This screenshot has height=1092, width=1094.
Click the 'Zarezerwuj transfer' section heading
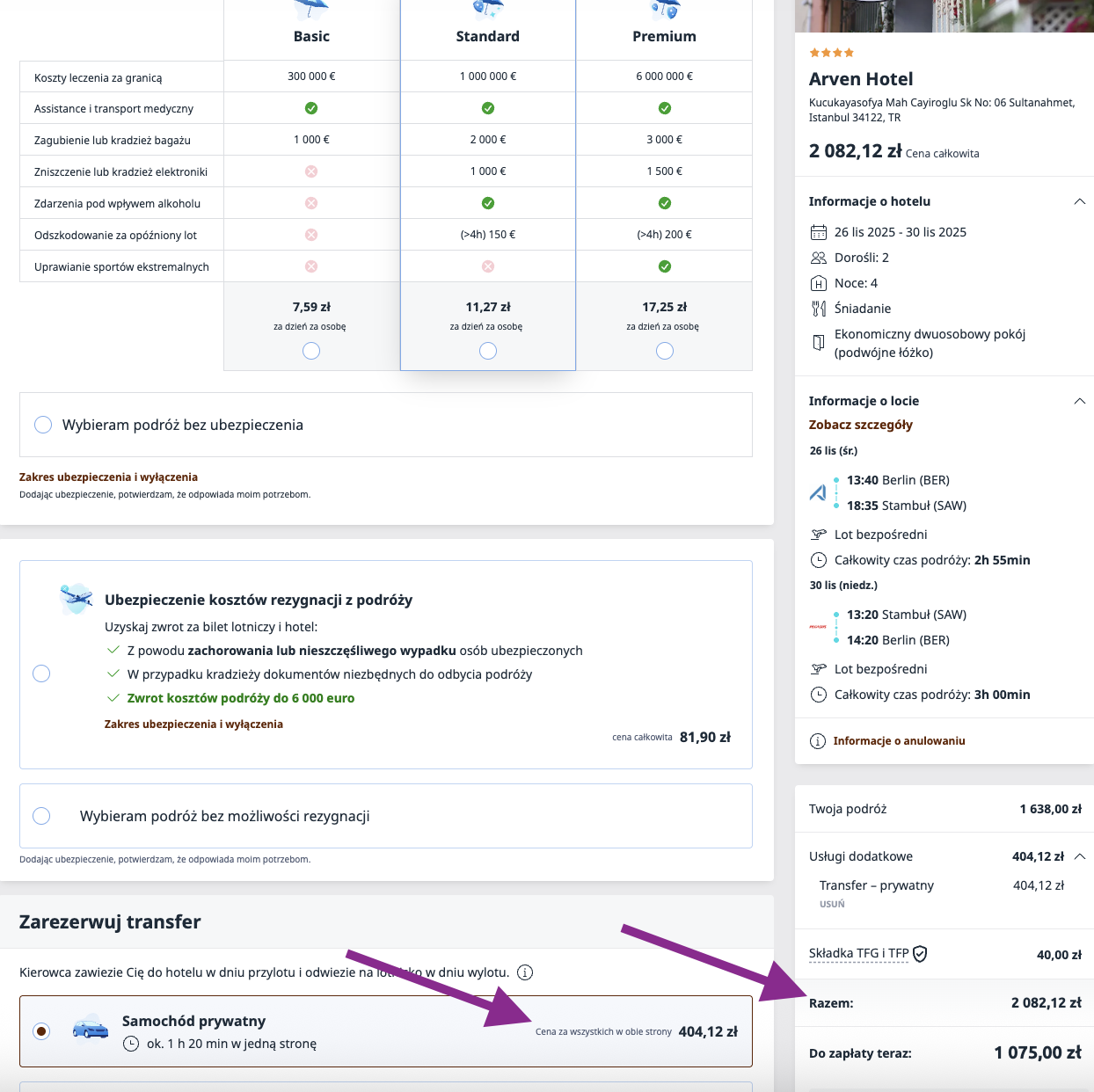[x=110, y=921]
